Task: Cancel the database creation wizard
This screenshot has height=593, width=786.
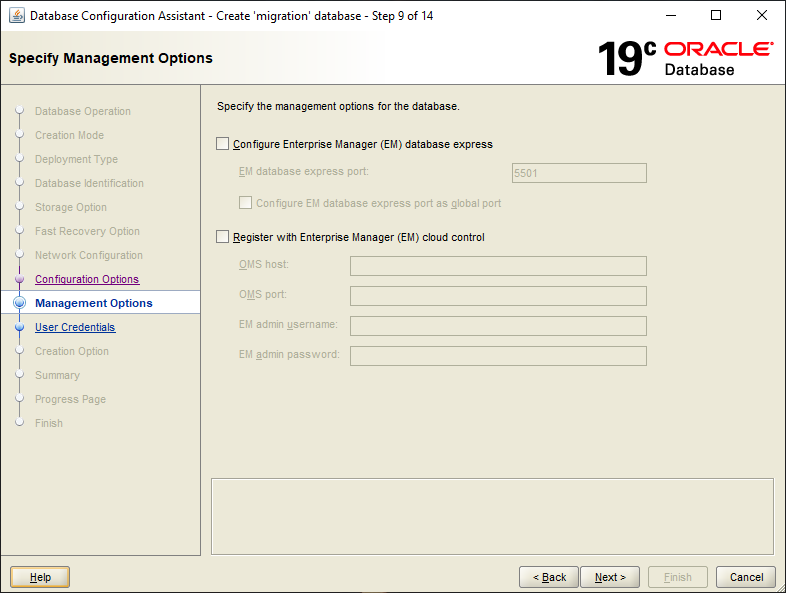Action: (746, 577)
